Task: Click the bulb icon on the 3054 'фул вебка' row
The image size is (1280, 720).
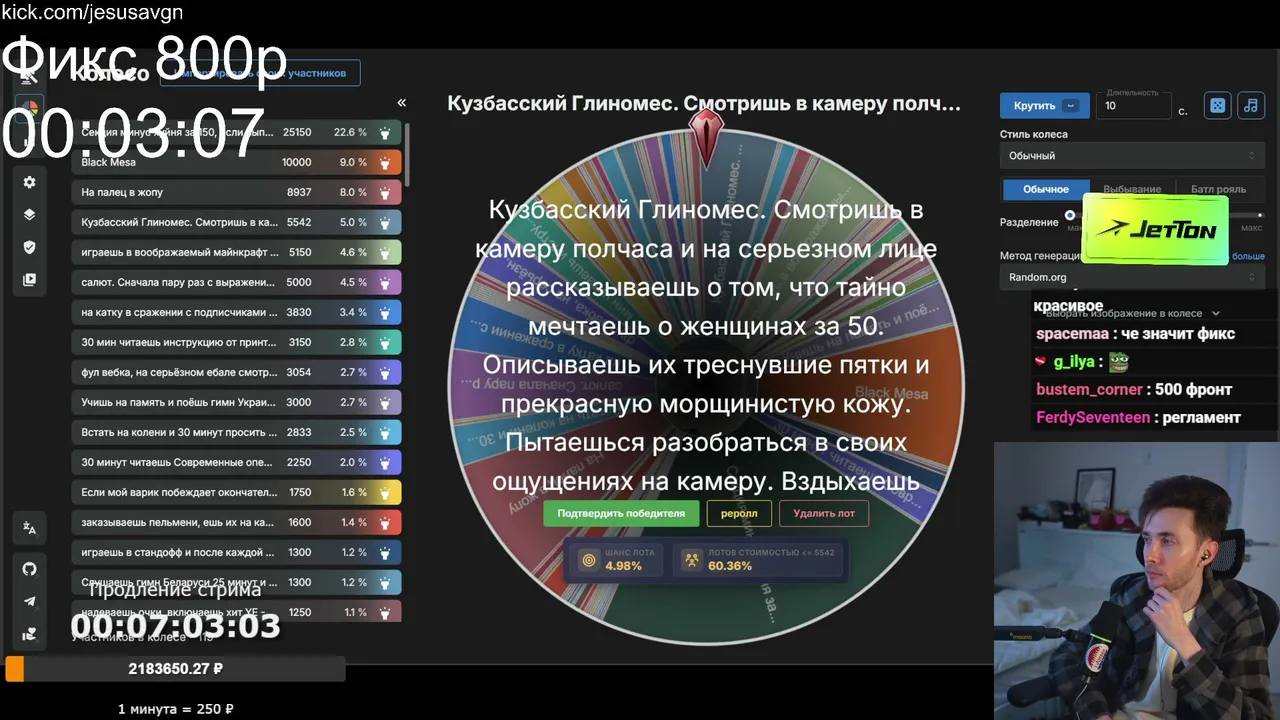Action: point(385,372)
